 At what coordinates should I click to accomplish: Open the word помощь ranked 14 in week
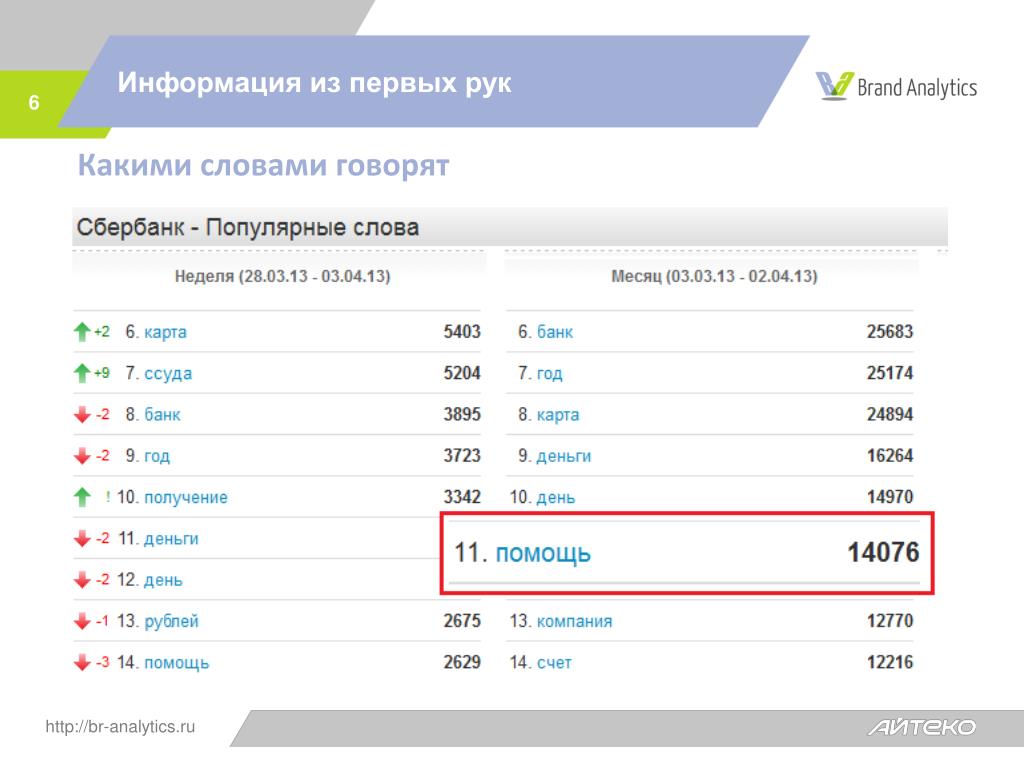tap(176, 663)
